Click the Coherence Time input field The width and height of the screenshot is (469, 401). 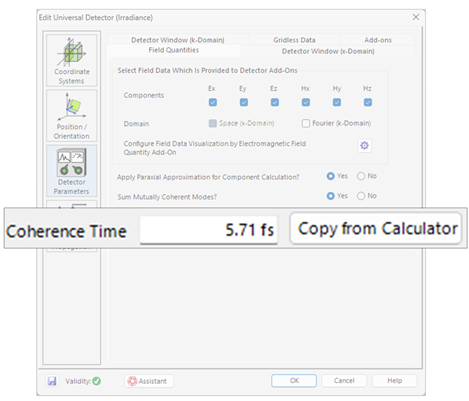point(209,230)
